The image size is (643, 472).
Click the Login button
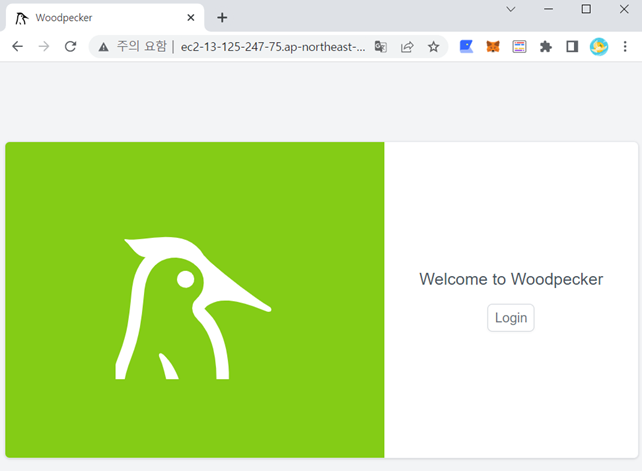tap(511, 318)
